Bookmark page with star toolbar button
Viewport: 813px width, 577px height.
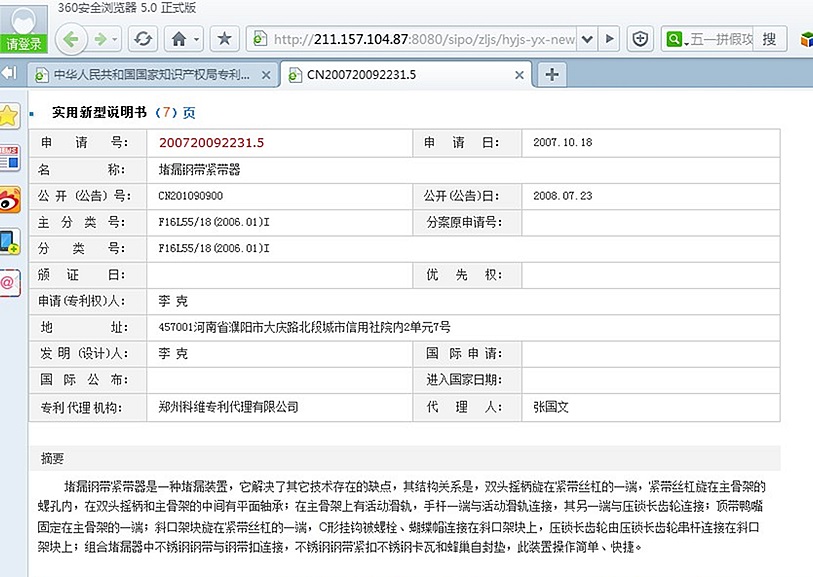pos(224,39)
